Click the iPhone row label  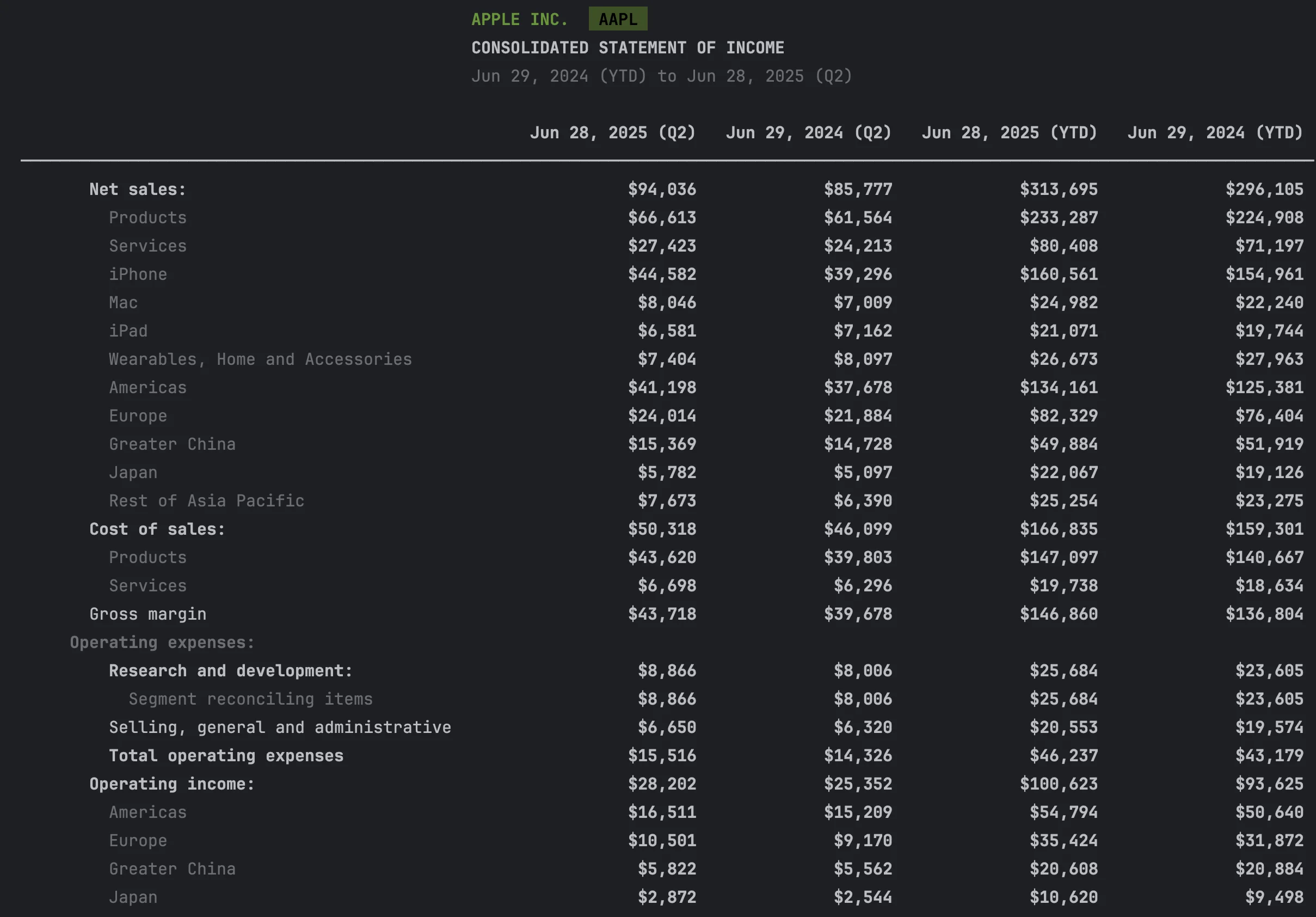tap(138, 274)
